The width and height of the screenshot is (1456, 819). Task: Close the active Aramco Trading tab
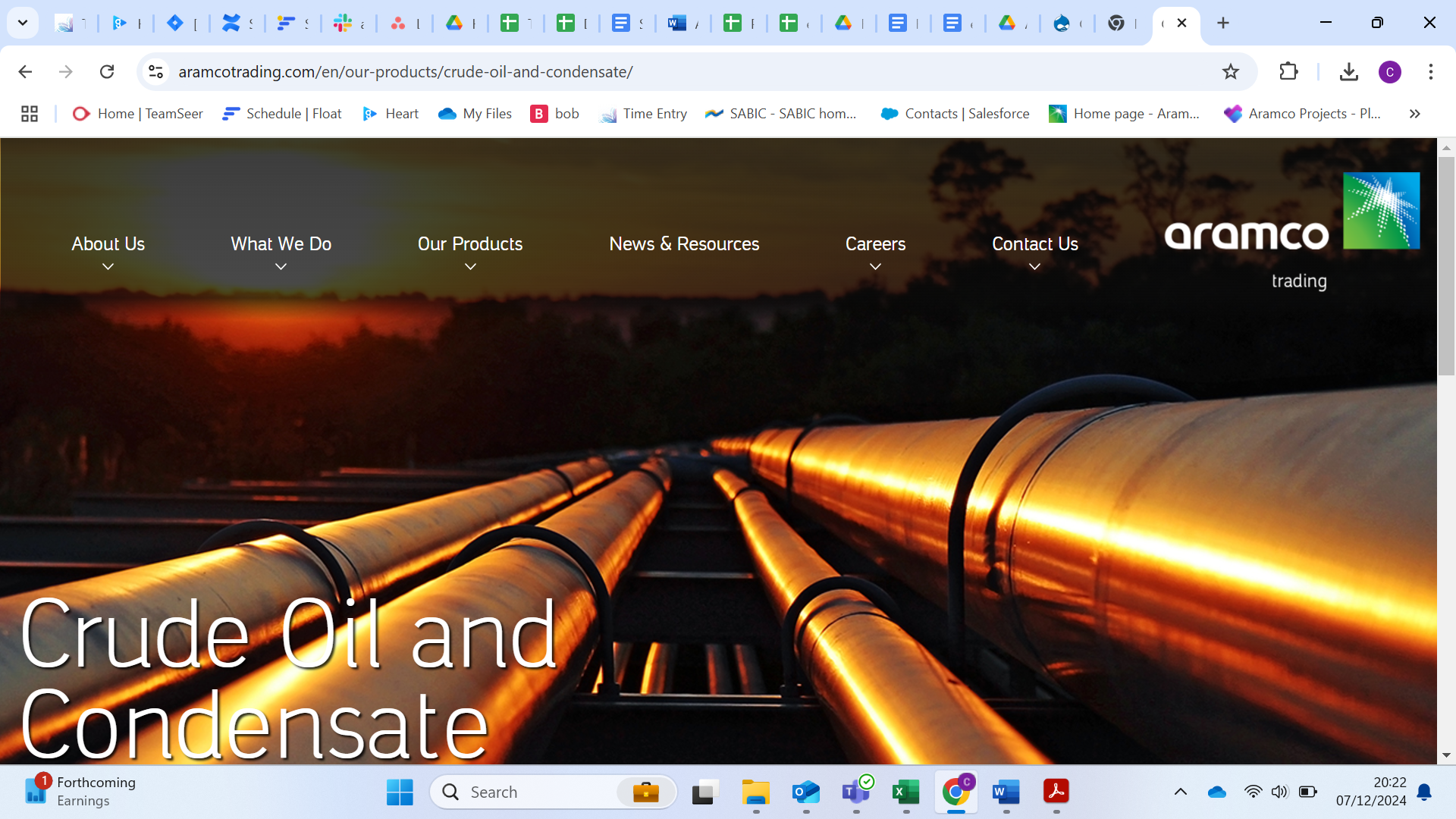1181,23
